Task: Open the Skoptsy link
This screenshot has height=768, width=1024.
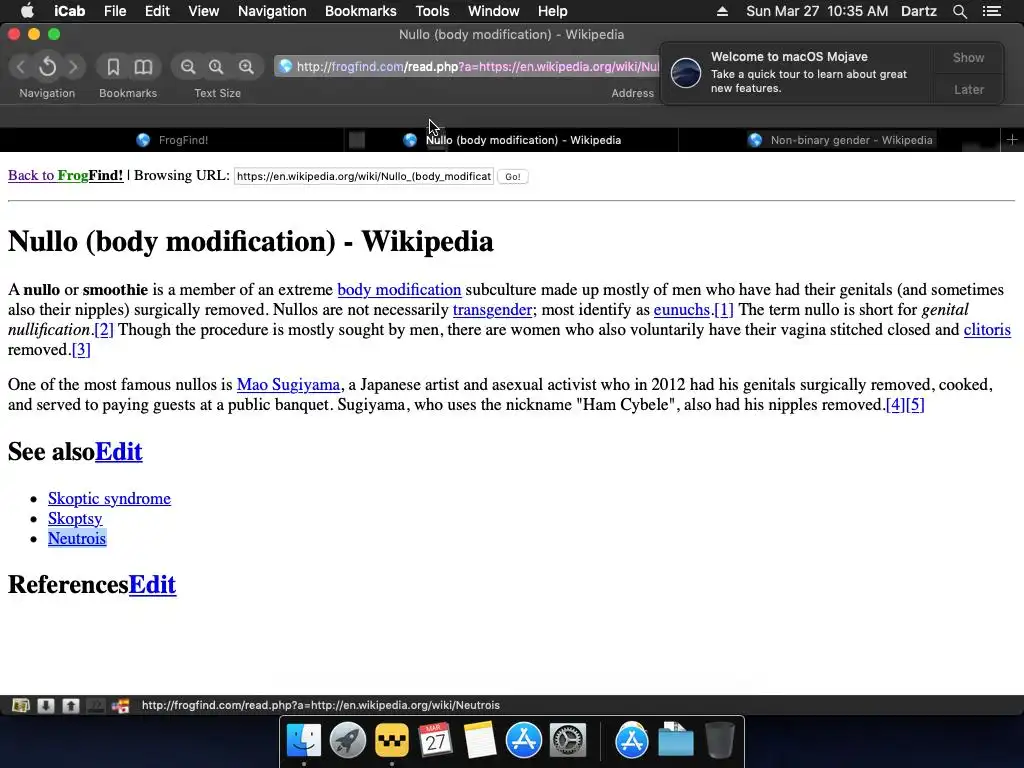Action: tap(75, 519)
